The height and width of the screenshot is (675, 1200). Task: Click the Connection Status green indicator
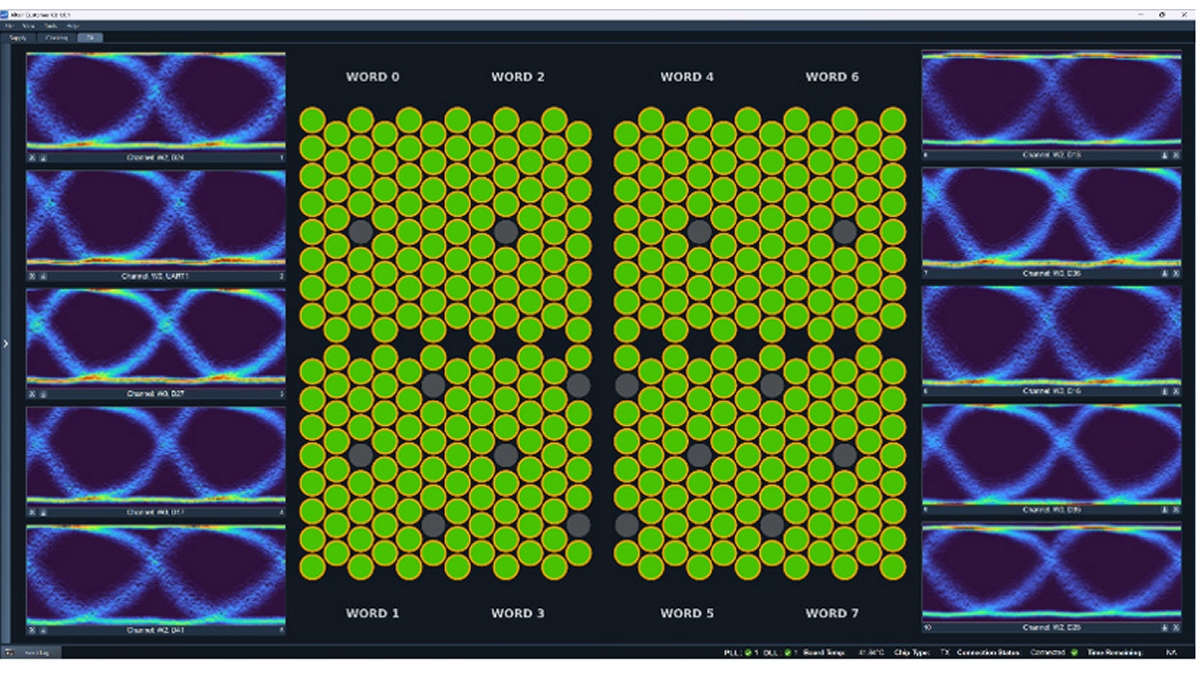pyautogui.click(x=1074, y=652)
